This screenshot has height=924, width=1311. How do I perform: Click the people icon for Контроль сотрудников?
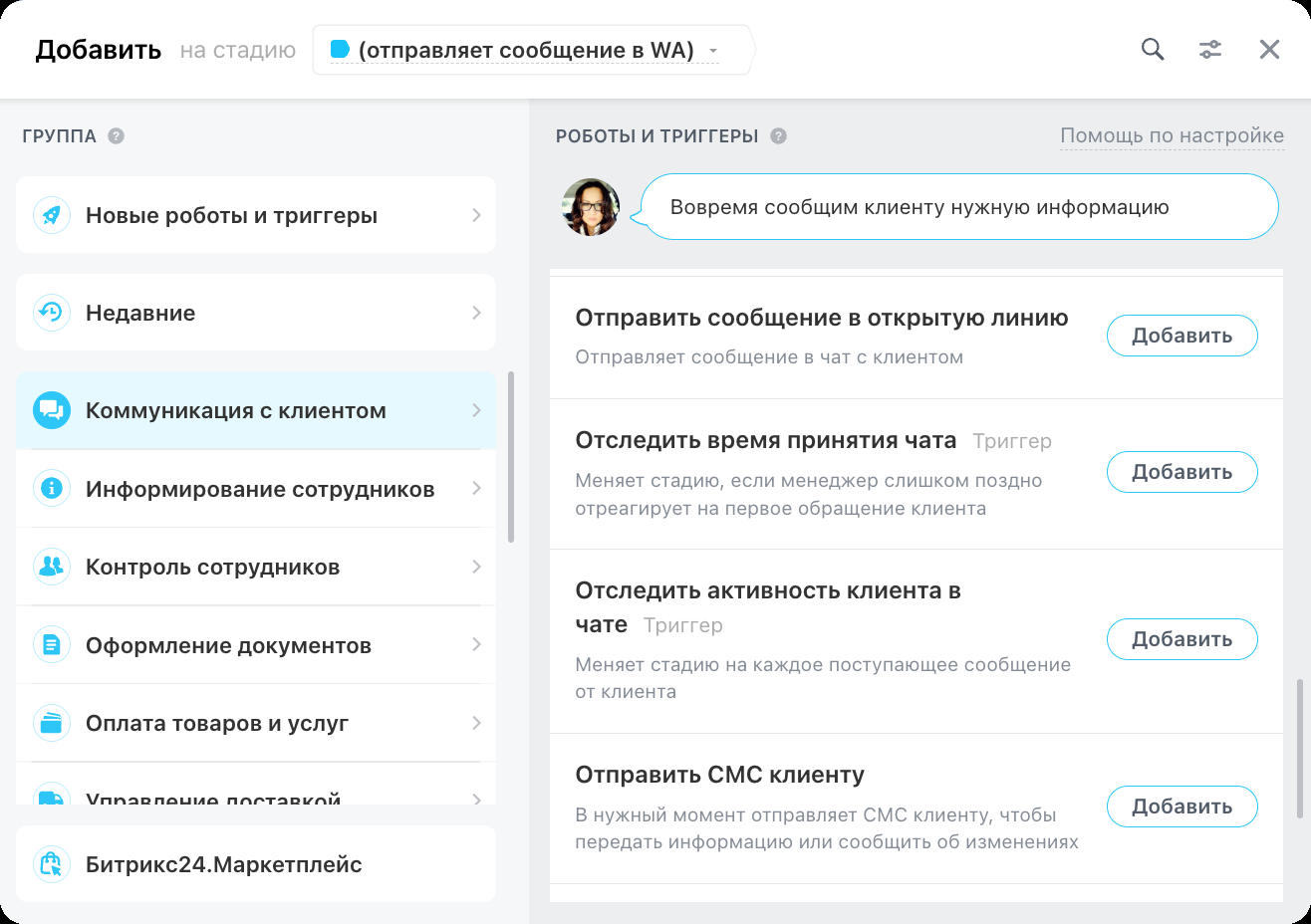52,567
